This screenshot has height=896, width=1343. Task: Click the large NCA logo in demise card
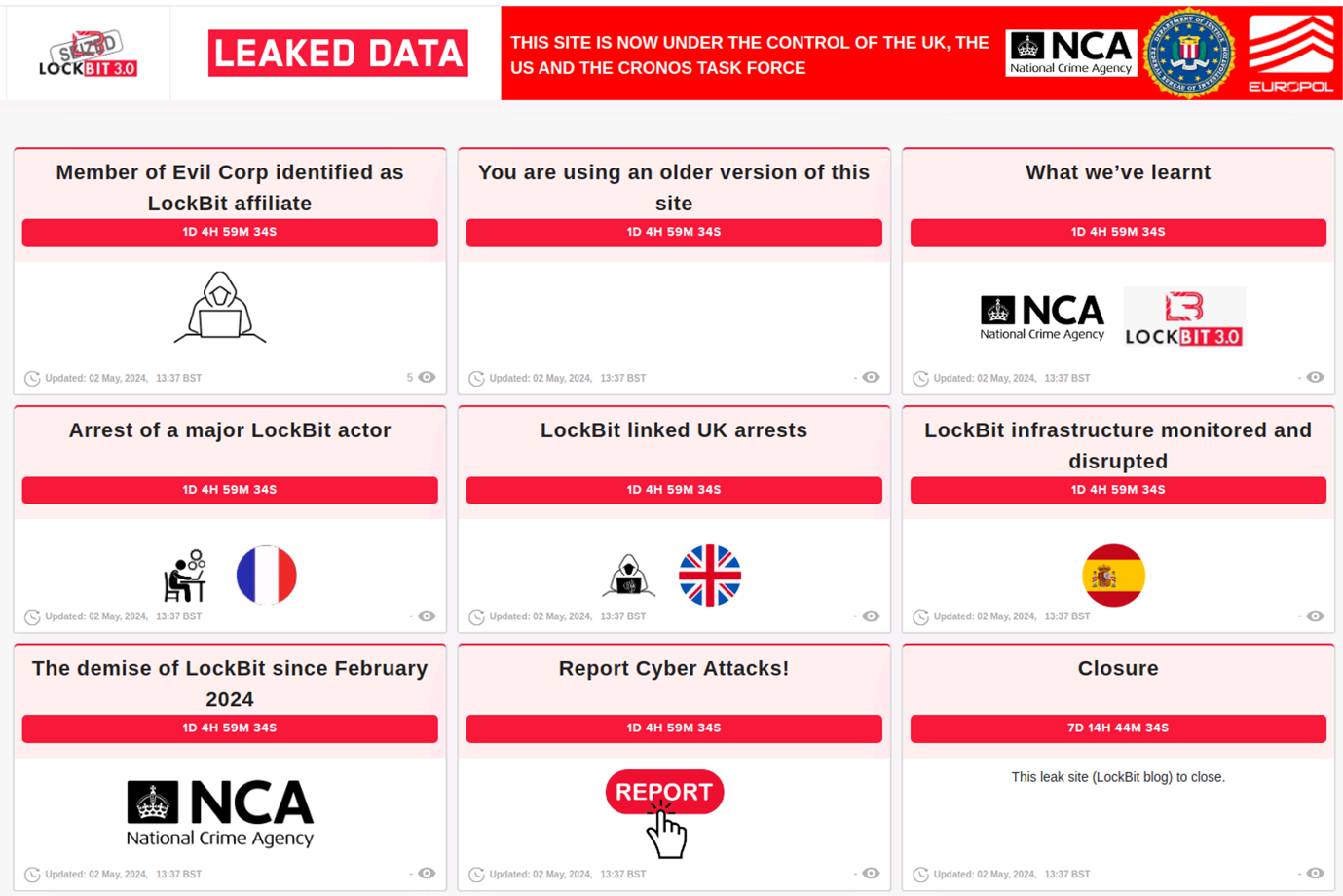tap(220, 812)
